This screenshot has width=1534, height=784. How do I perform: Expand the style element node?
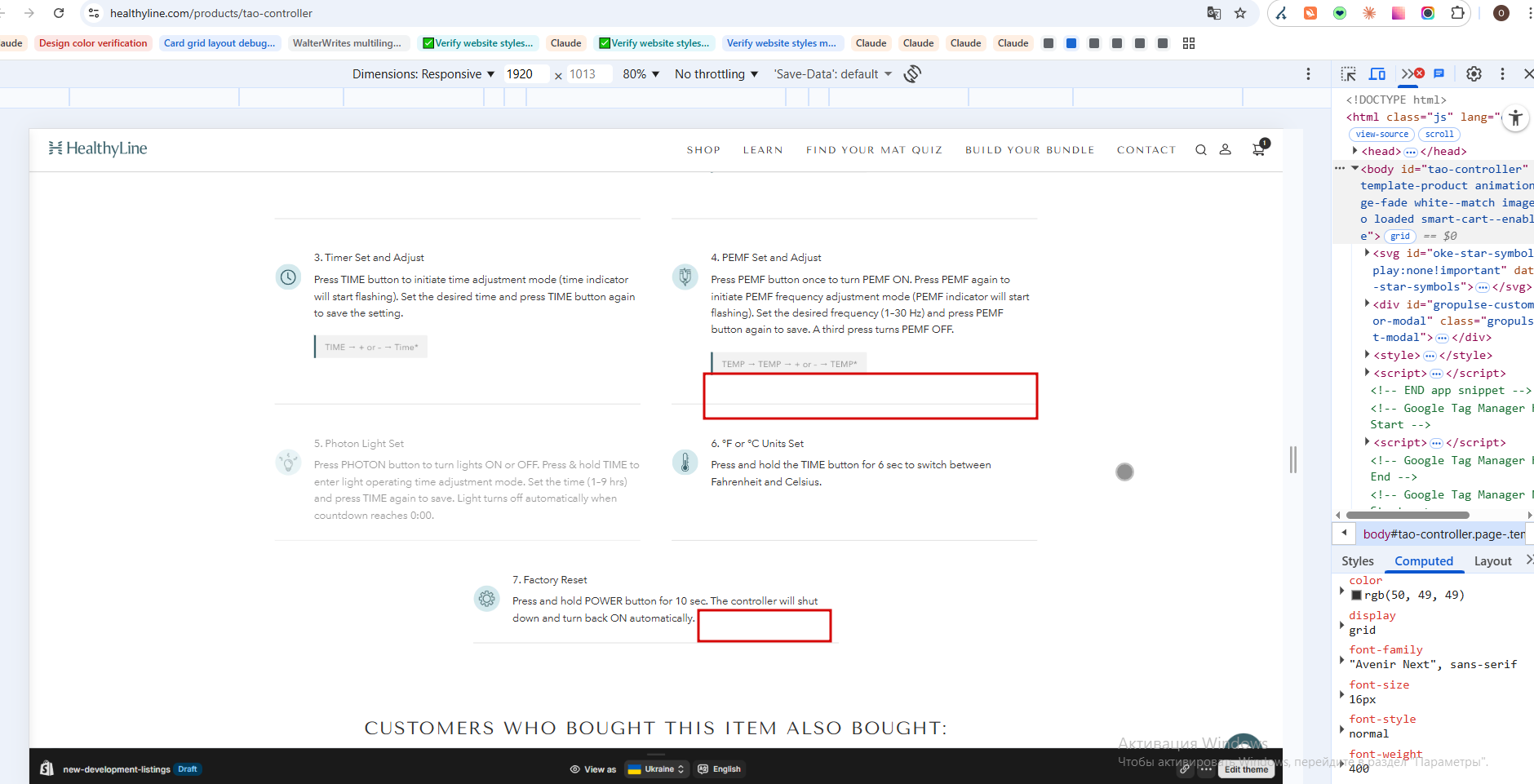(1368, 354)
